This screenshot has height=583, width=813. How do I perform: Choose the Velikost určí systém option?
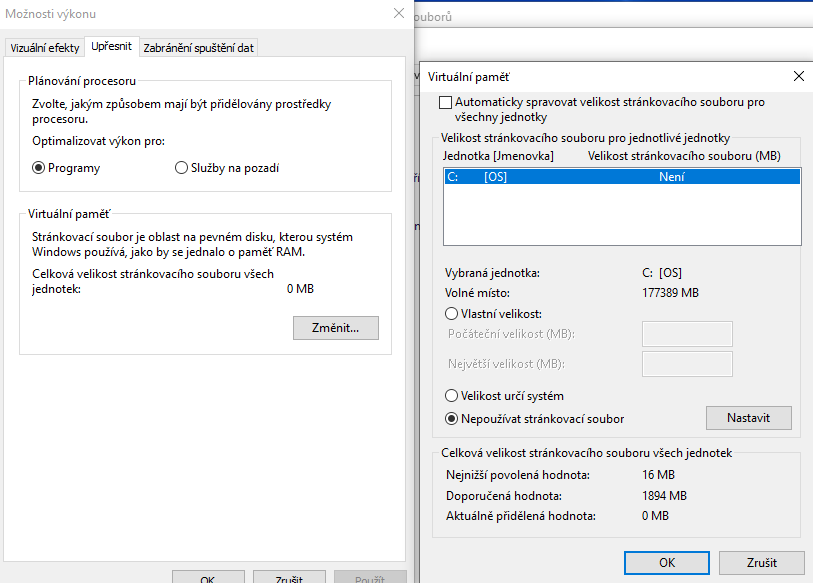coord(452,396)
